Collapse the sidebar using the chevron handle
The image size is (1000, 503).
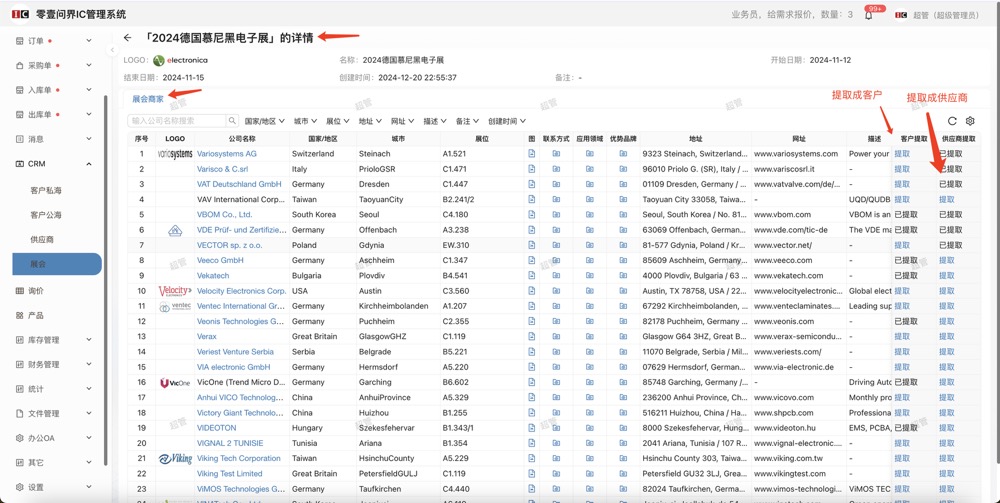[112, 48]
